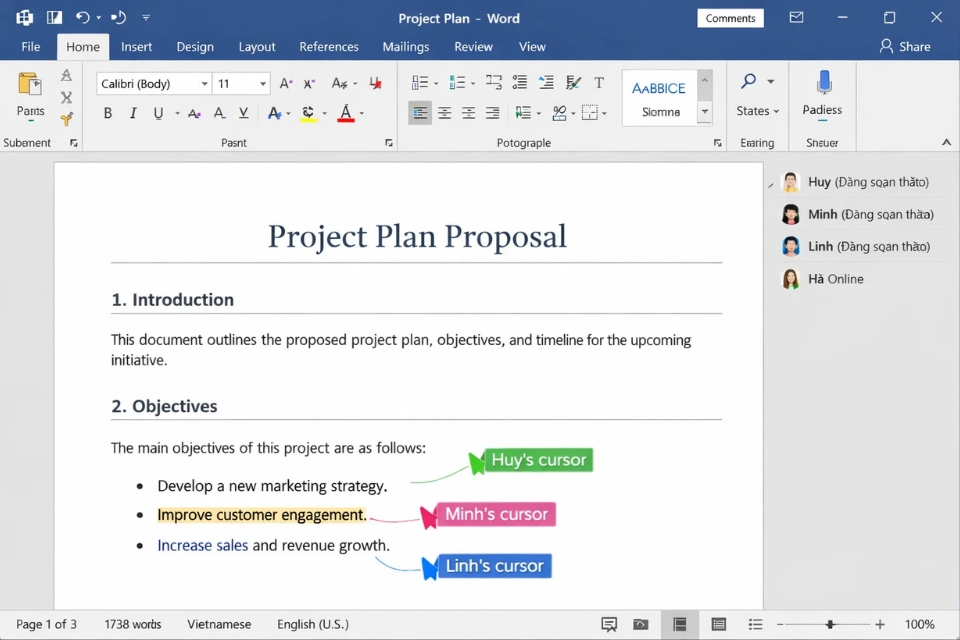Open the text highlight color tool
960x640 pixels.
pos(307,113)
